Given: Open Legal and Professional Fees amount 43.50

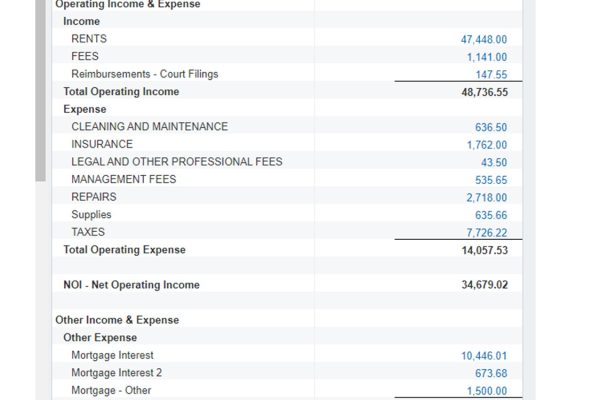Looking at the screenshot, I should pyautogui.click(x=494, y=162).
